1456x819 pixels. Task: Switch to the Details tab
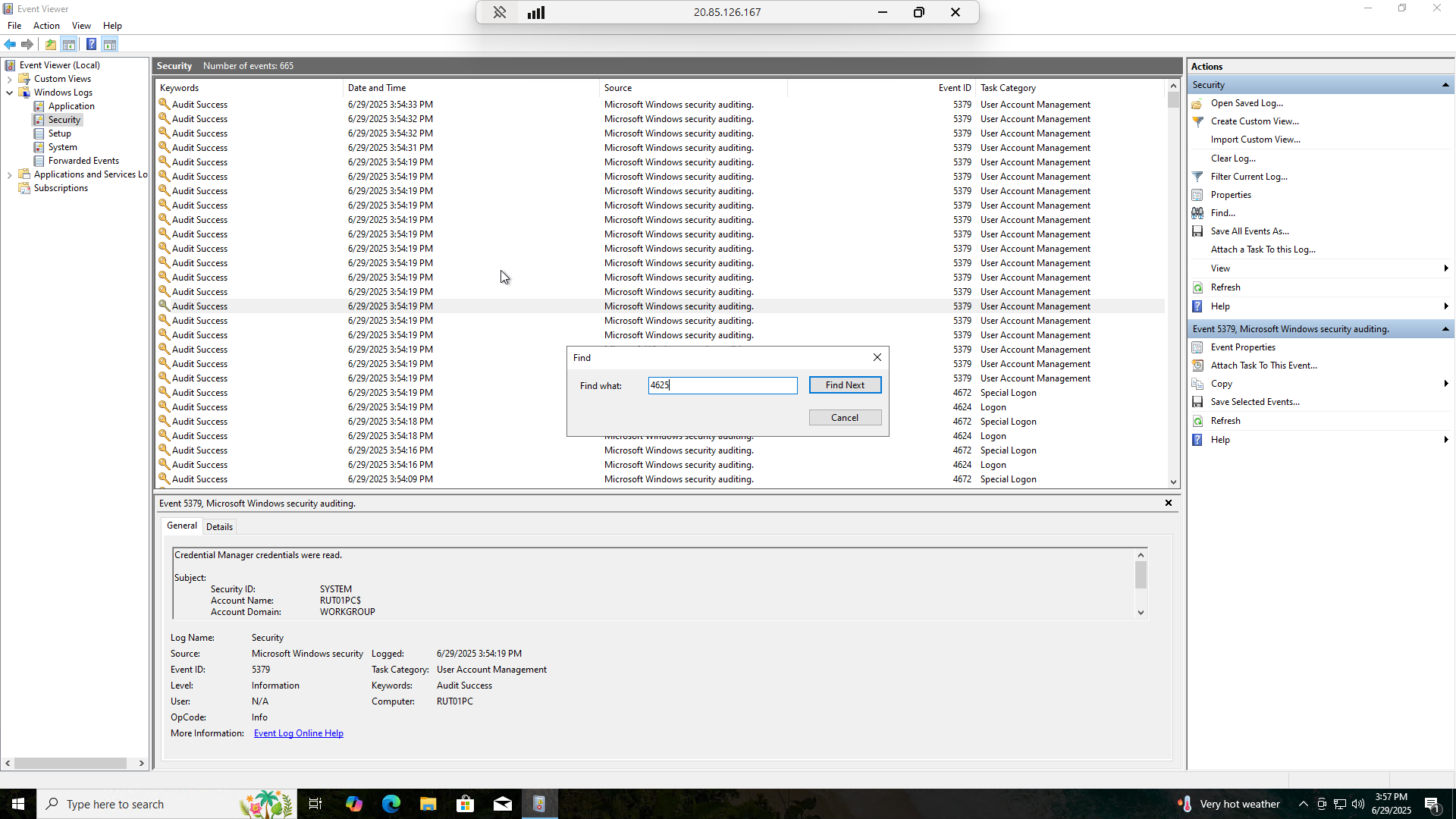[x=219, y=527]
